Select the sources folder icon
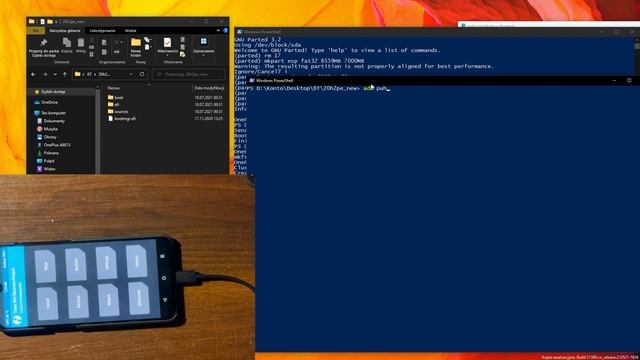This screenshot has width=640, height=360. click(111, 111)
